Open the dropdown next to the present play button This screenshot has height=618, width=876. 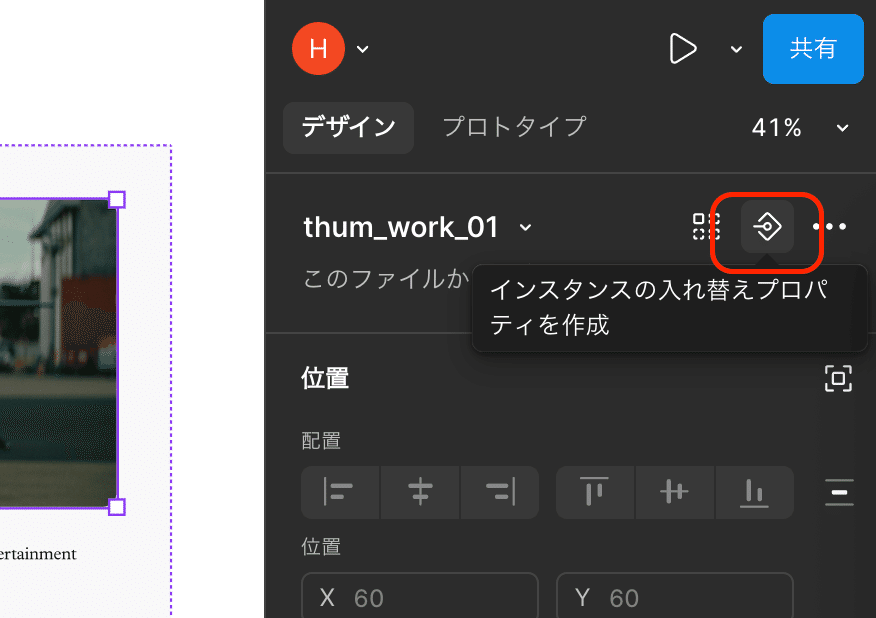coord(736,48)
